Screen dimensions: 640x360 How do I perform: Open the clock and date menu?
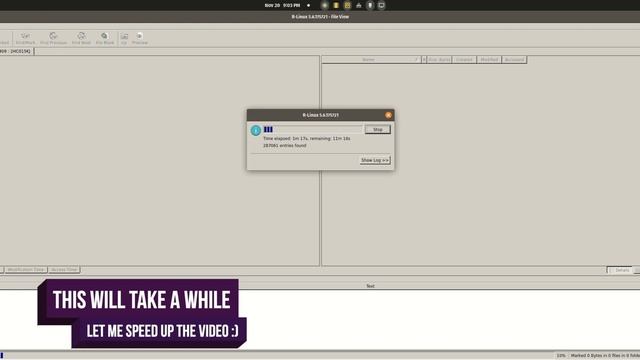282,5
